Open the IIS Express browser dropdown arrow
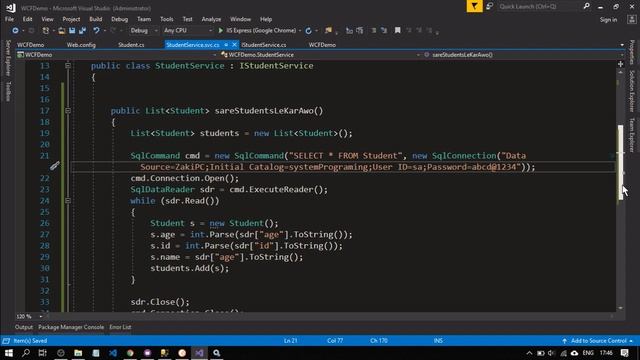This screenshot has width=640, height=360. [x=300, y=31]
